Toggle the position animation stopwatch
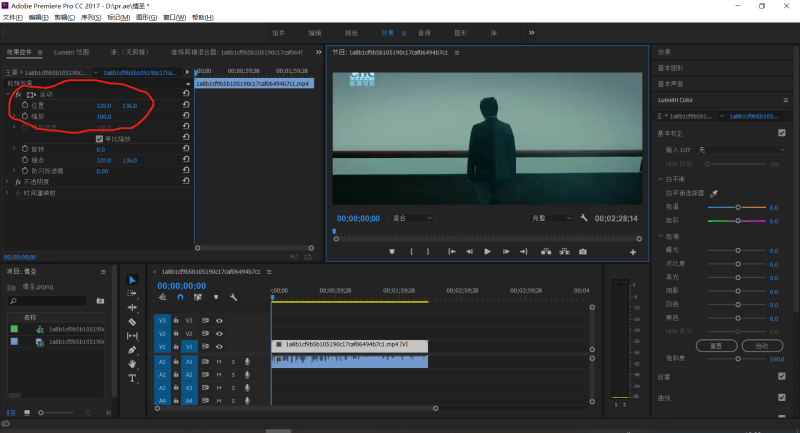 (x=25, y=105)
